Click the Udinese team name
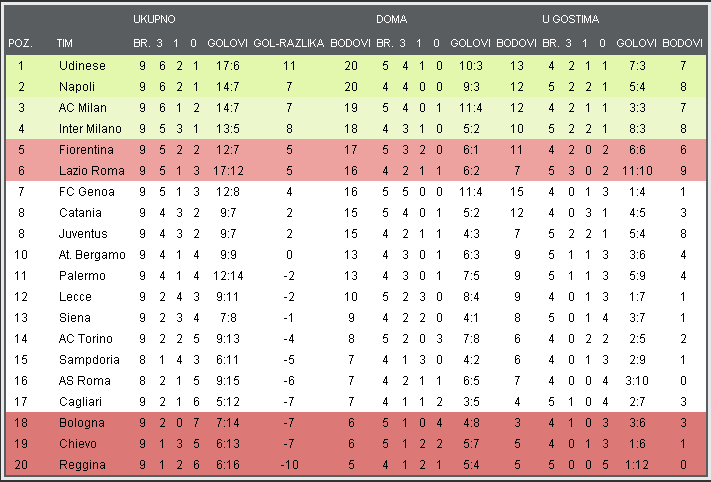 (82, 66)
